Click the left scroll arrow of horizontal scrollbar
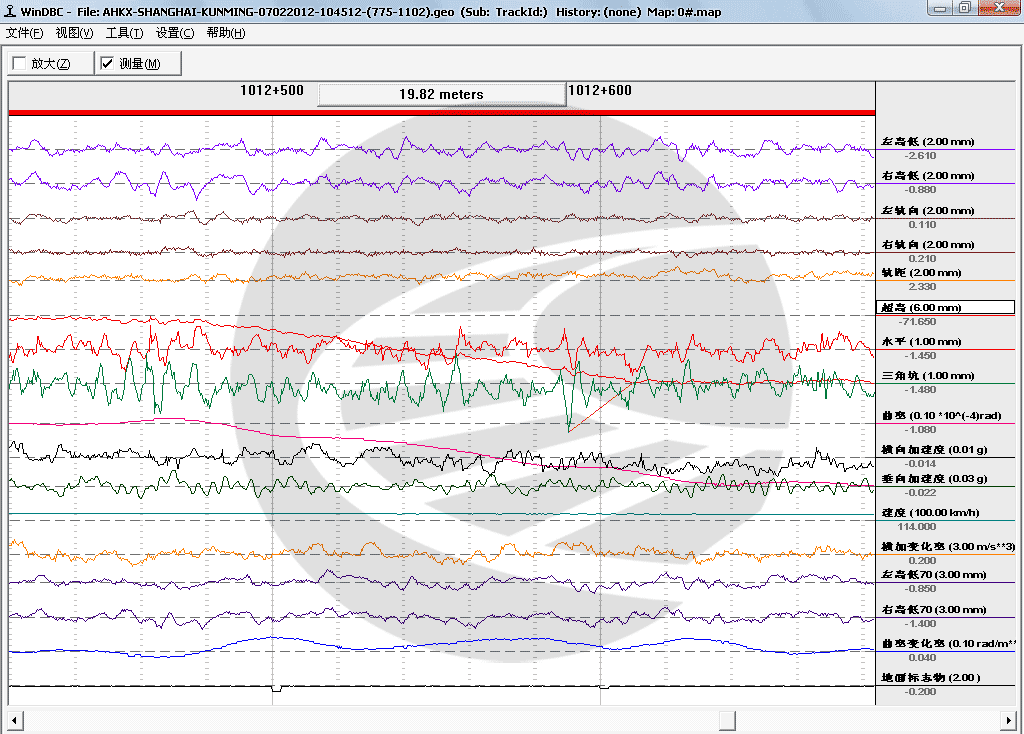Screen dimensions: 1024x734 pos(14,720)
